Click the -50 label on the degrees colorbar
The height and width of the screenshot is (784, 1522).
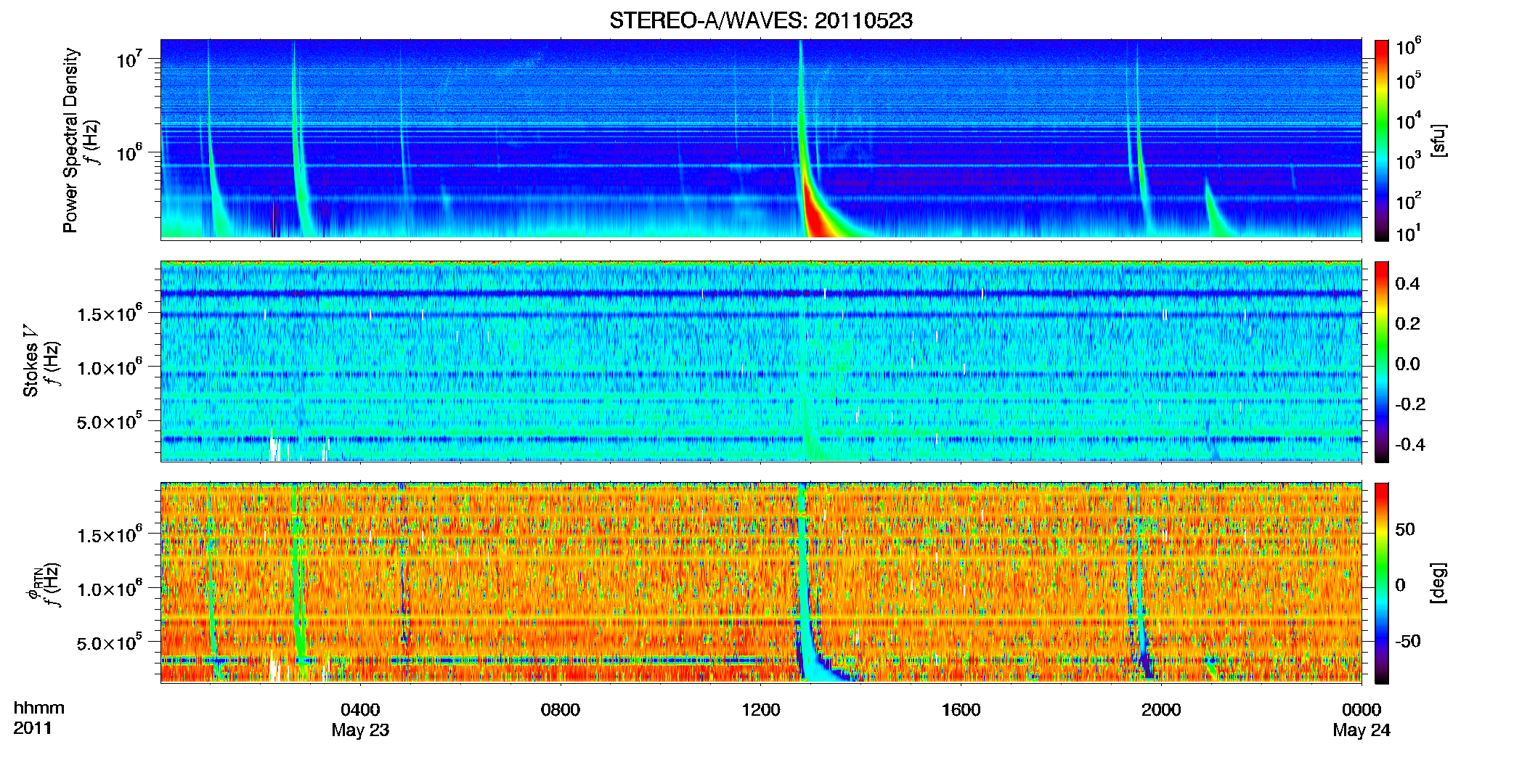pyautogui.click(x=1407, y=641)
